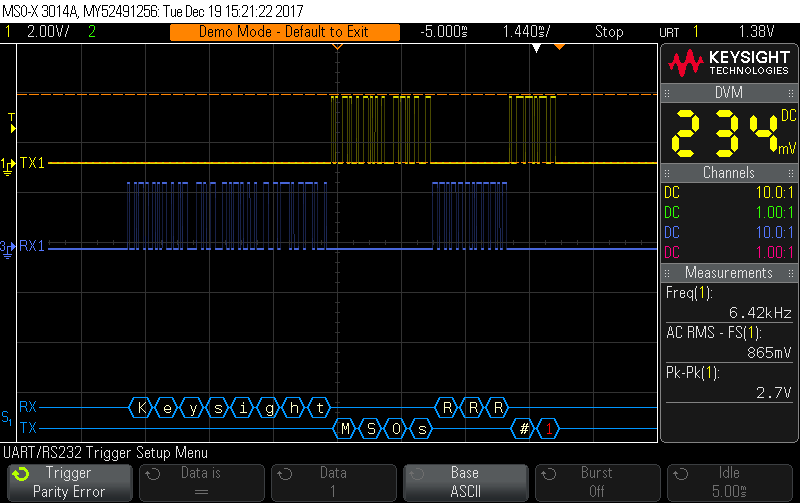
Task: Click the RX1 channel ground marker
Action: (7, 249)
